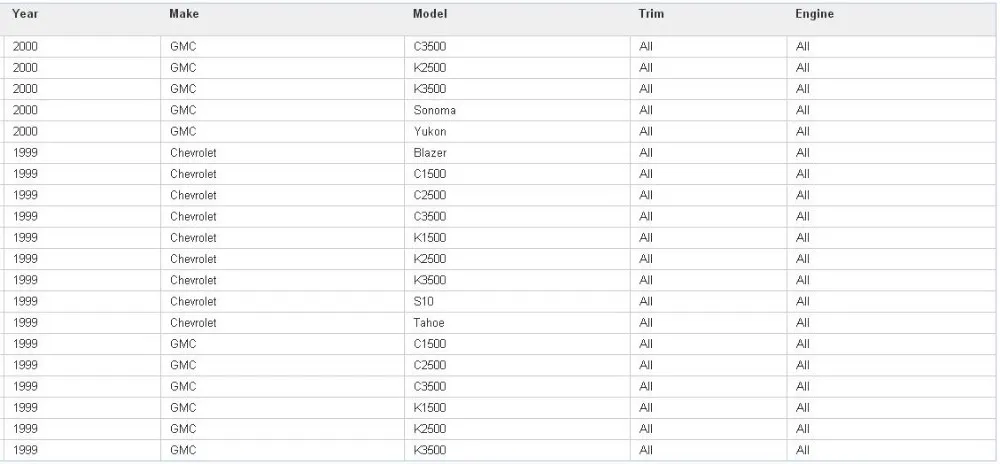The height and width of the screenshot is (464, 1000).
Task: Select the year 1999 cell in Tahoe row
Action: (25, 323)
